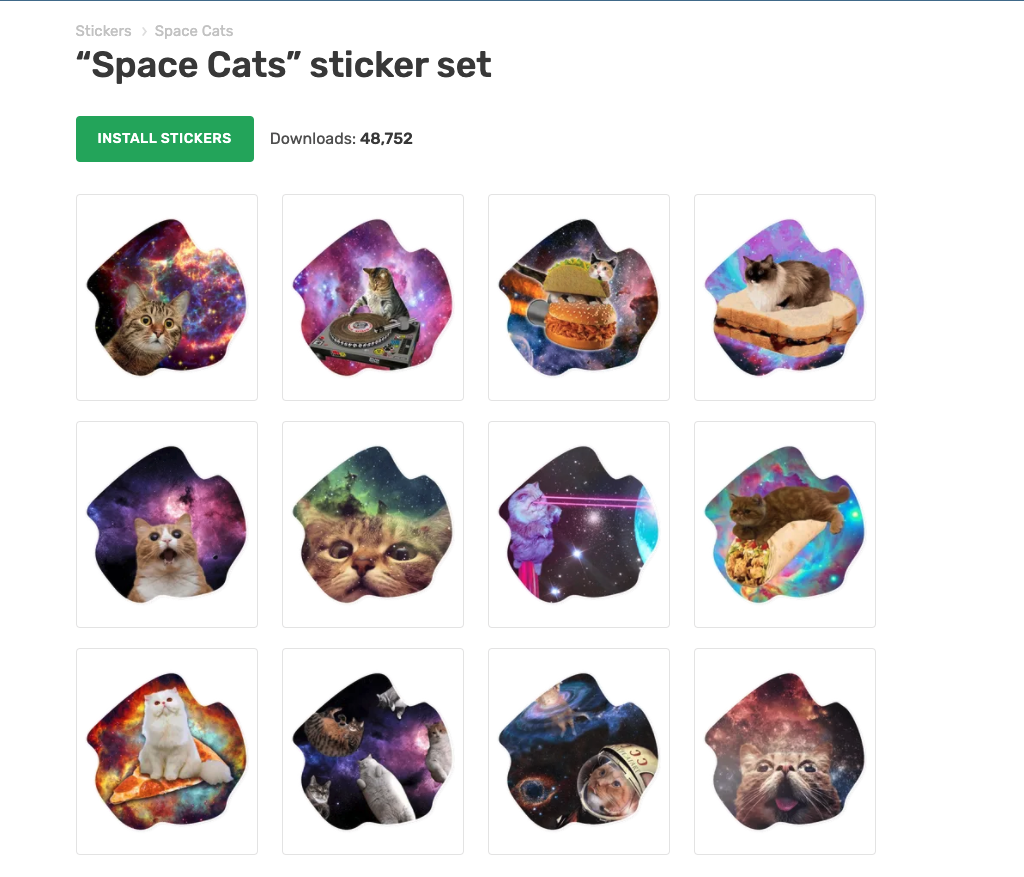The height and width of the screenshot is (877, 1024).
Task: Open the big-eyed cat close-up sticker
Action: (373, 525)
